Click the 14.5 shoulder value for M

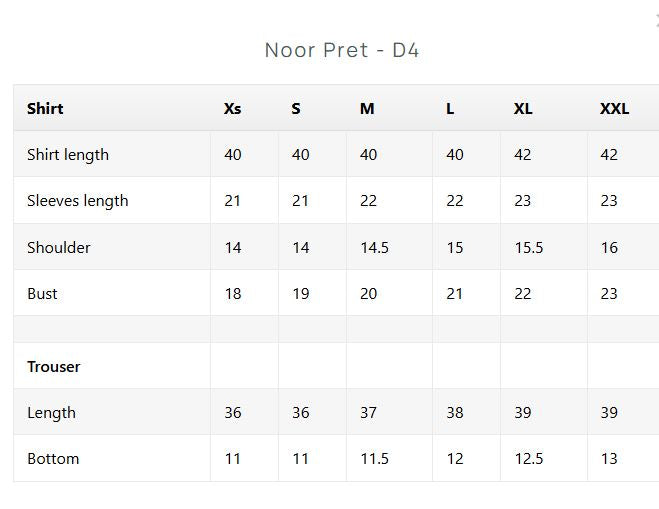[374, 248]
